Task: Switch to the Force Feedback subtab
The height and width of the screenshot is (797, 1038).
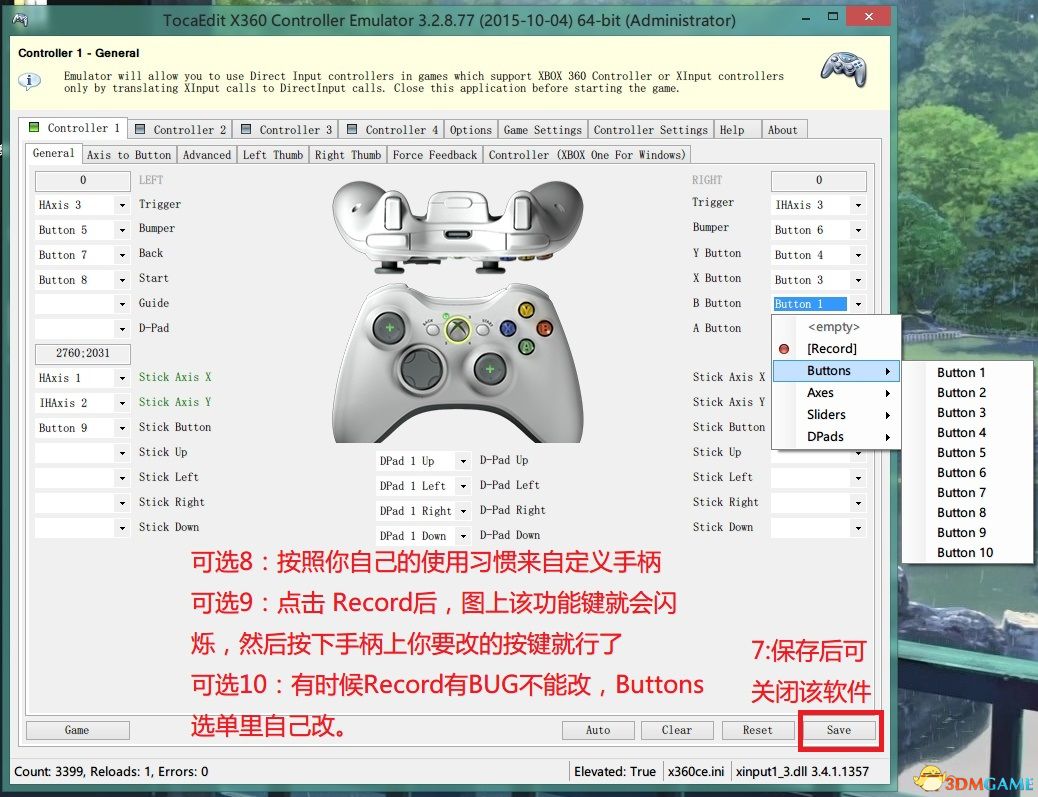Action: [434, 155]
